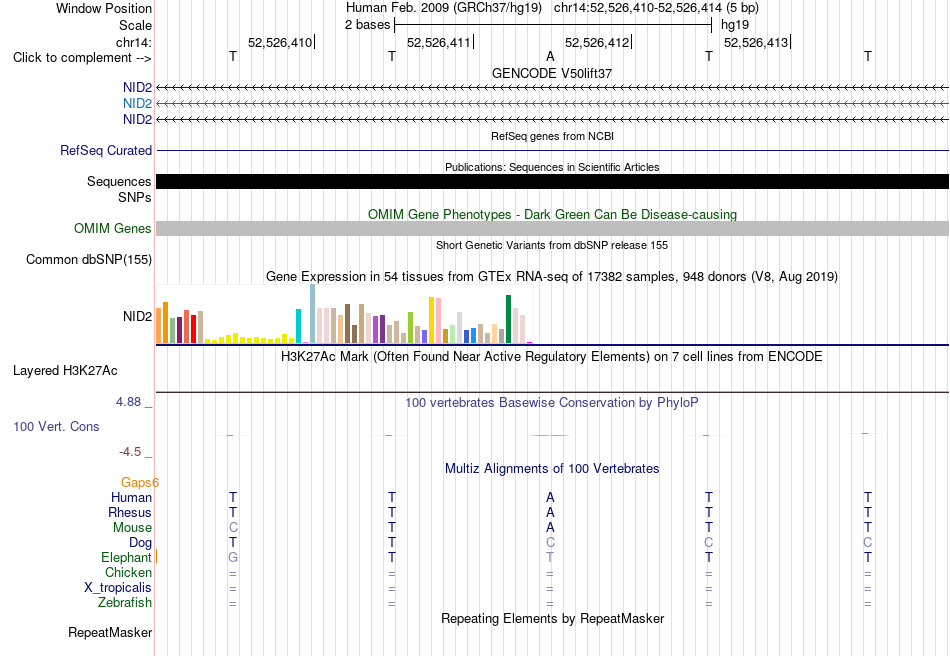
Task: Click the orange Gaps label
Action: click(140, 483)
